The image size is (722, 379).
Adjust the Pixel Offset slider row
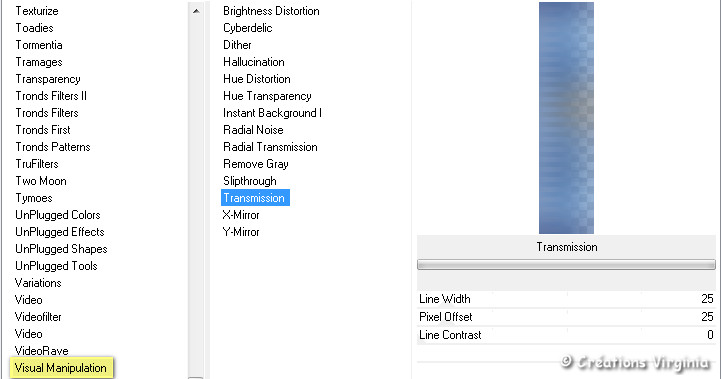566,317
